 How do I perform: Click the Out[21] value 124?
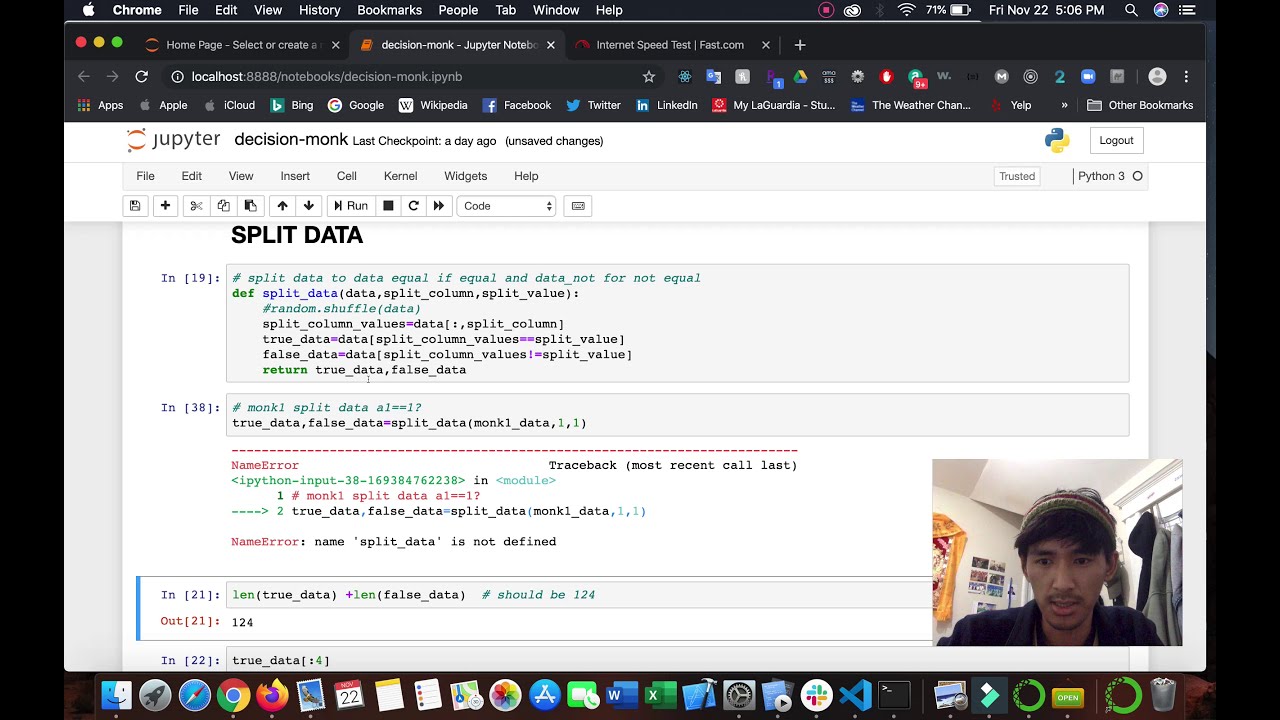pyautogui.click(x=242, y=622)
